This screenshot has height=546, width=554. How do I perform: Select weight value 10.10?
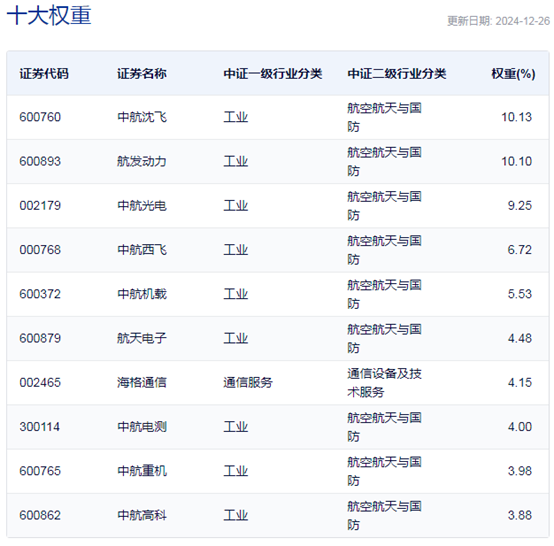pos(517,161)
